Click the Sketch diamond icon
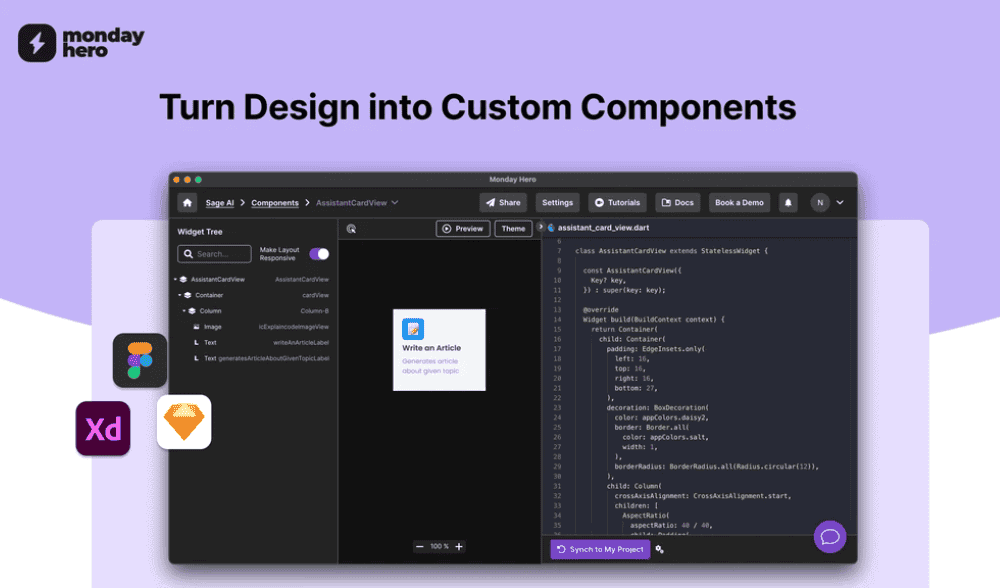 184,422
